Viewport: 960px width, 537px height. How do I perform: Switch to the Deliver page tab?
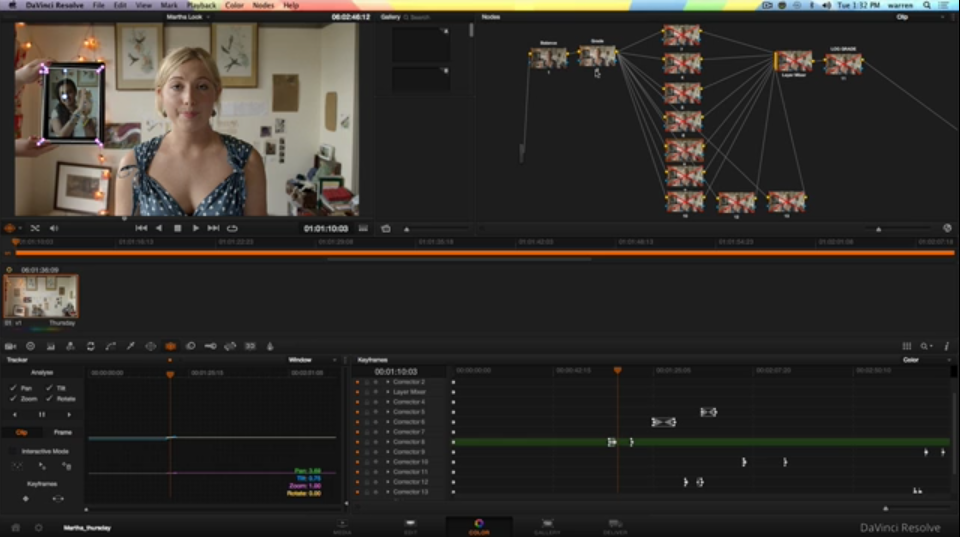[x=615, y=526]
